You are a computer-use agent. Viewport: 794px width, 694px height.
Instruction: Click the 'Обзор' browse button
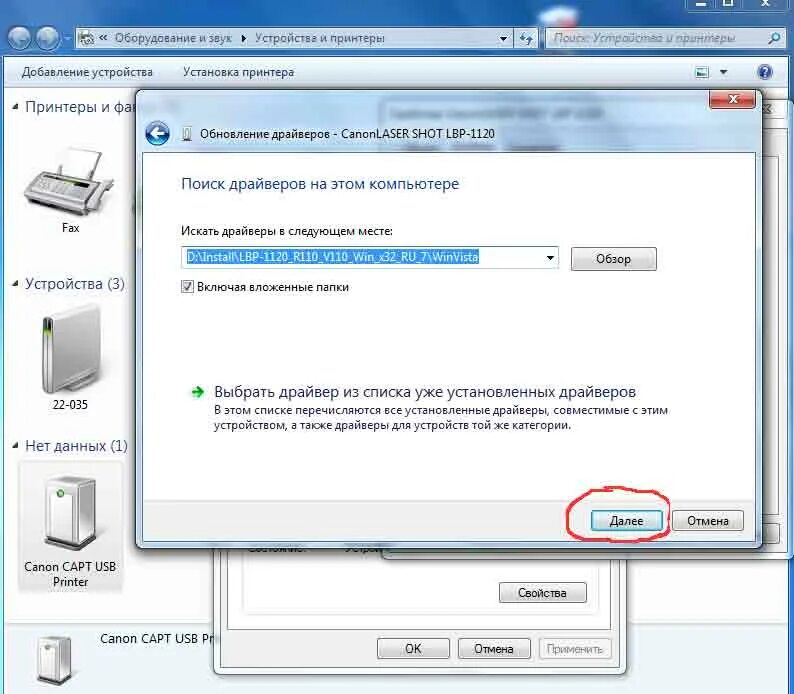[x=614, y=259]
